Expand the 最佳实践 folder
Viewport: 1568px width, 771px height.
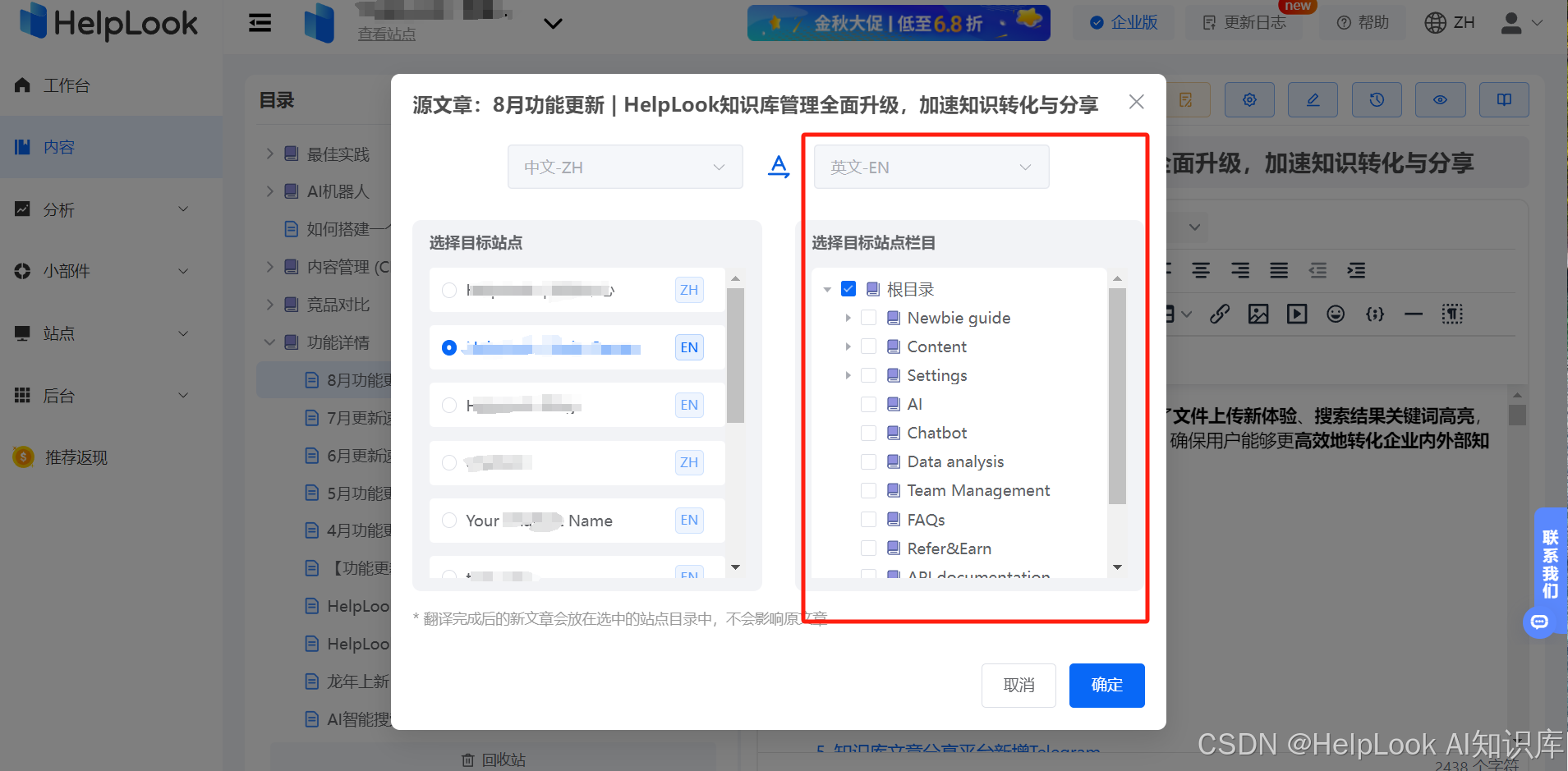(x=269, y=154)
